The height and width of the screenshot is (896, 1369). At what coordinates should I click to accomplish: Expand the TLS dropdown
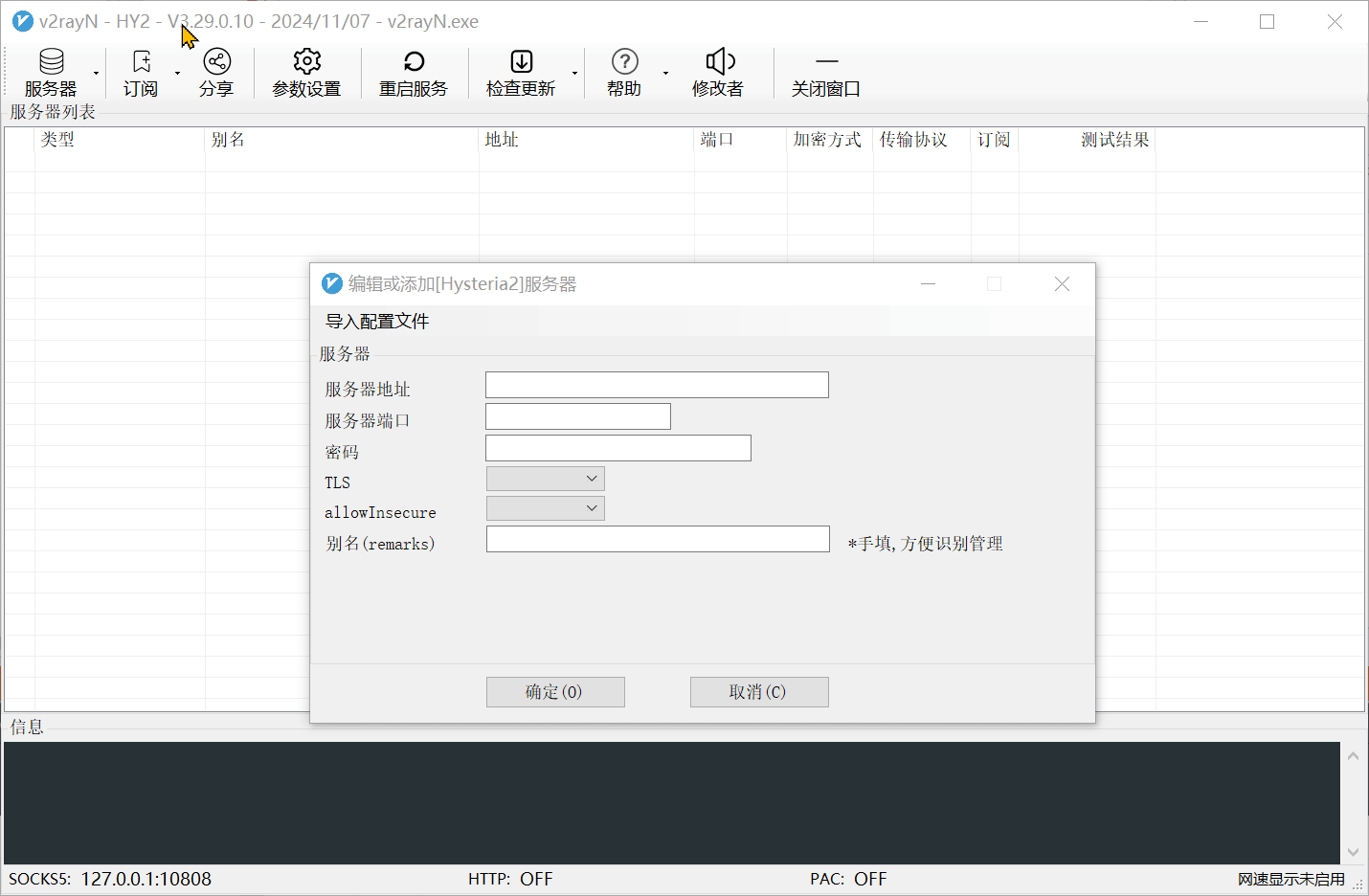[x=546, y=479]
